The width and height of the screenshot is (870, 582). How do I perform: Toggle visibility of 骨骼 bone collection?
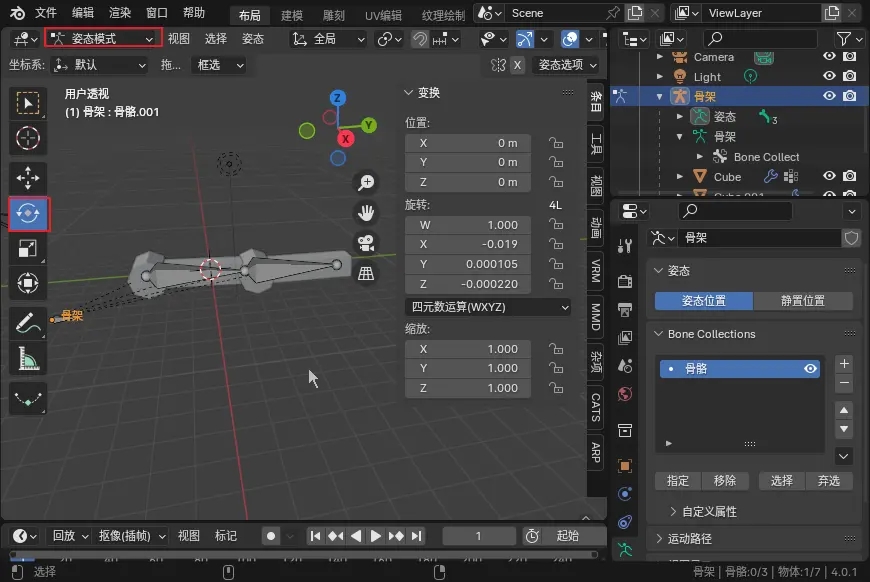pyautogui.click(x=810, y=369)
